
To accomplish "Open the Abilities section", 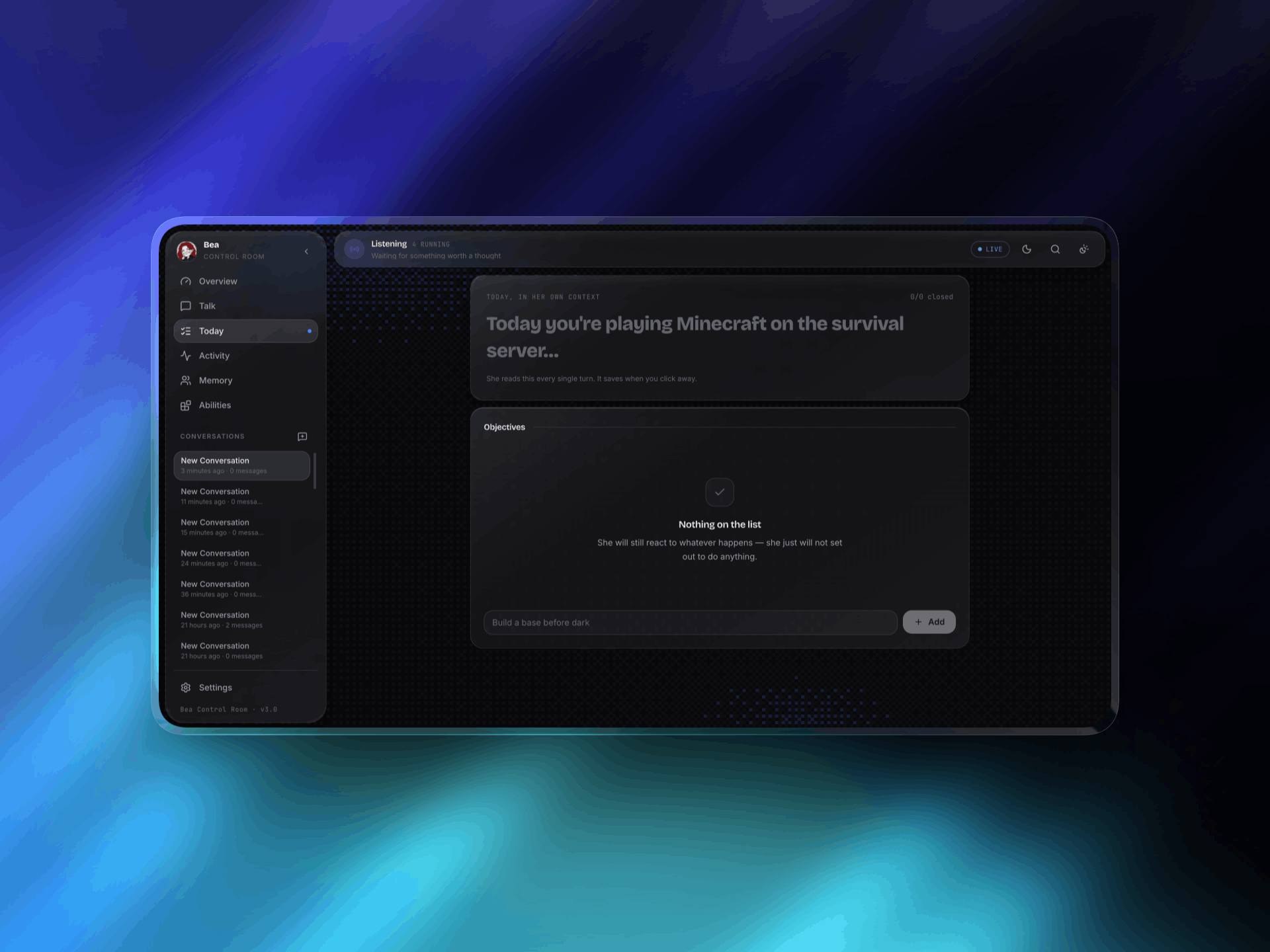I will pyautogui.click(x=245, y=405).
